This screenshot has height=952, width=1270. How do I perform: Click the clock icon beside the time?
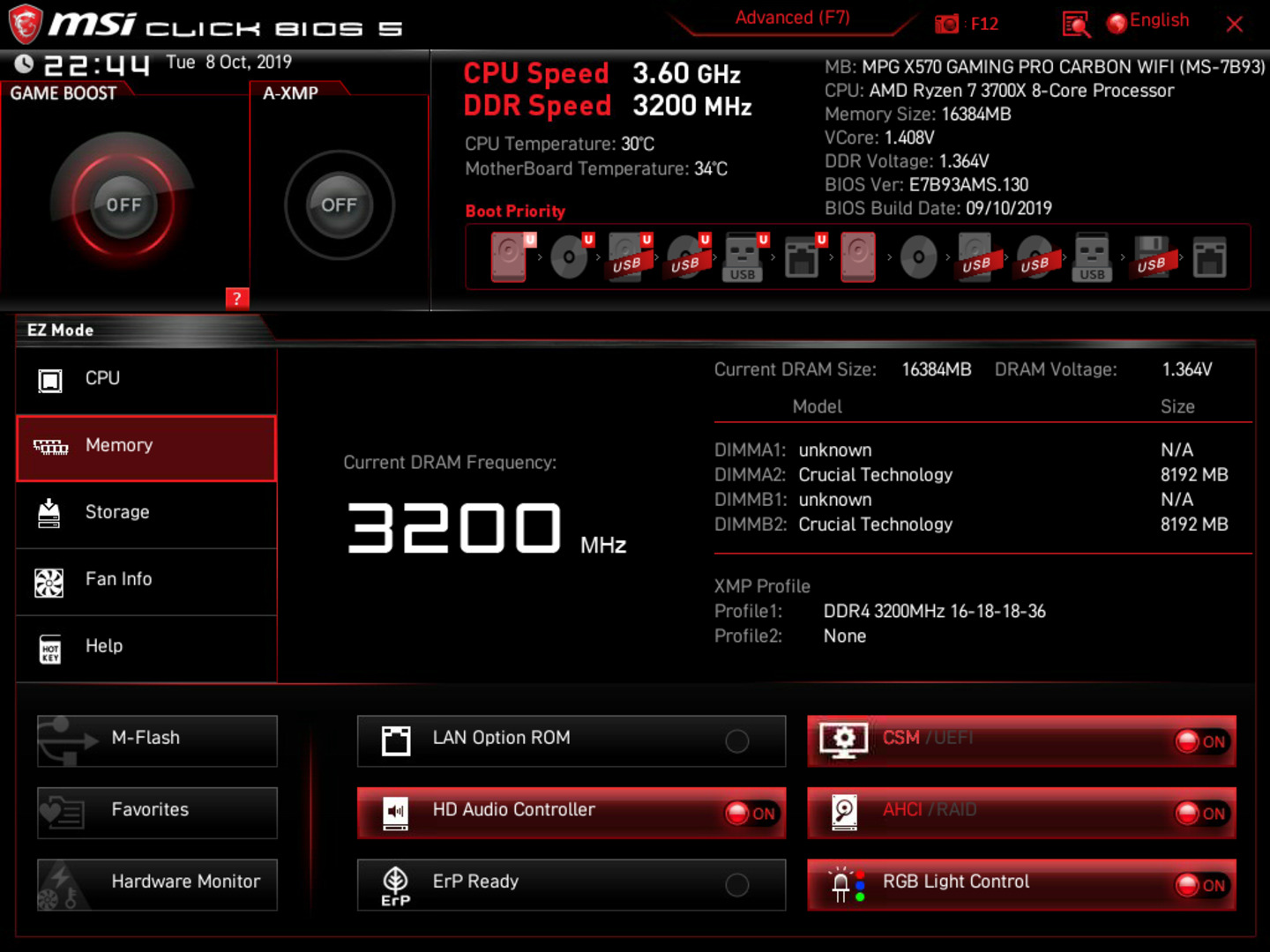pyautogui.click(x=24, y=63)
